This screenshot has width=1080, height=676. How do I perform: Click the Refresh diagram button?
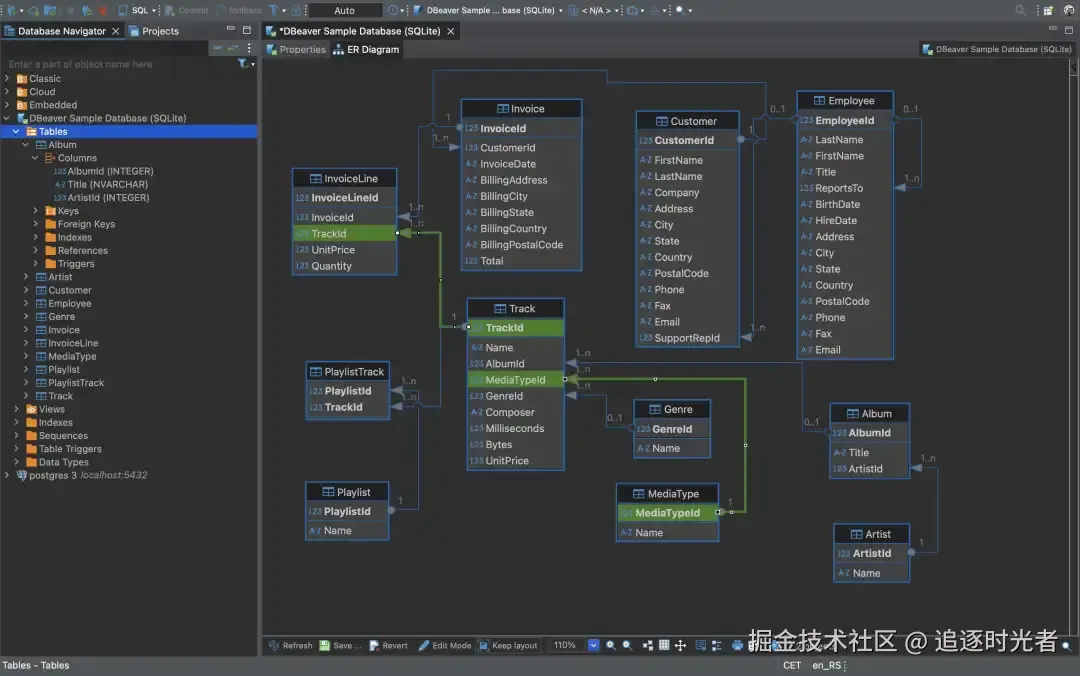point(290,646)
